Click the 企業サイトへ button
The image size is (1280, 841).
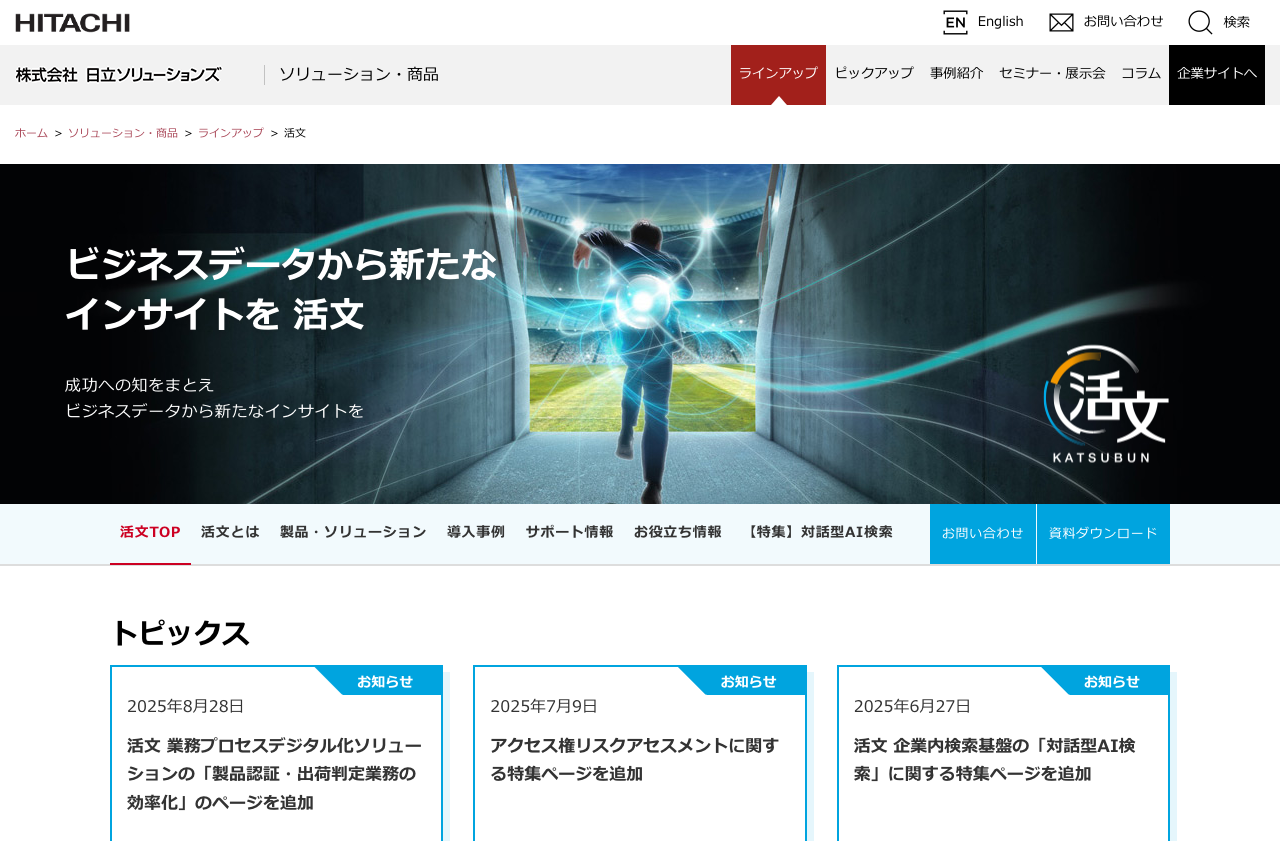point(1217,72)
